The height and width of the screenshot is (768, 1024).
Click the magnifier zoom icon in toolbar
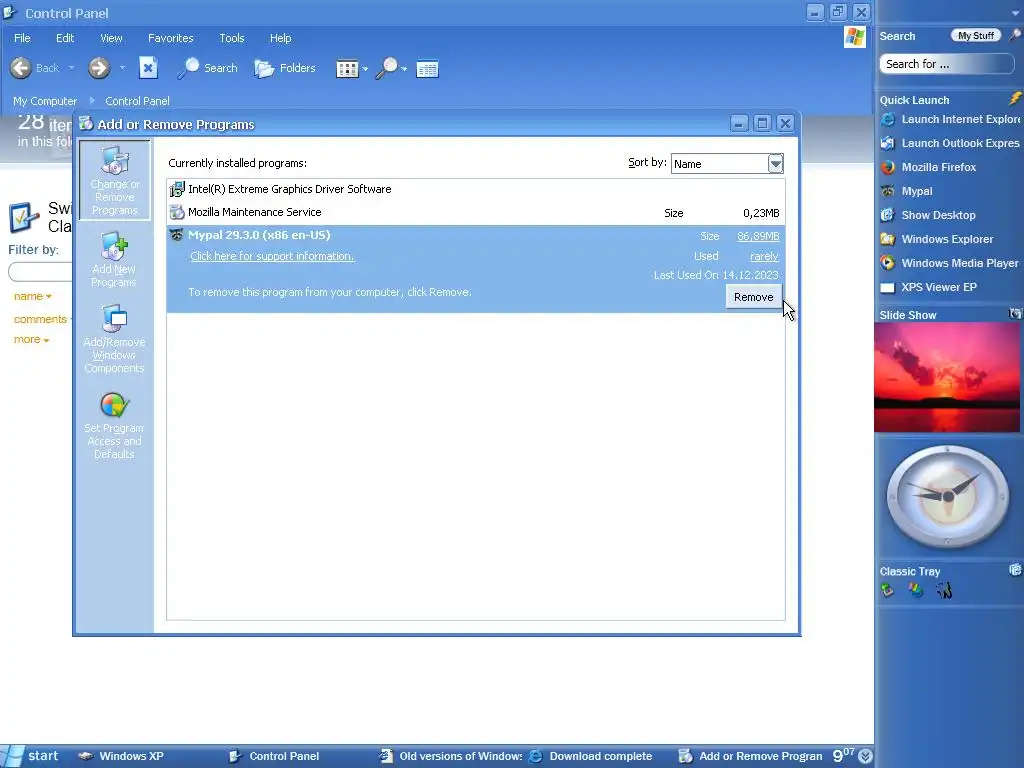387,68
